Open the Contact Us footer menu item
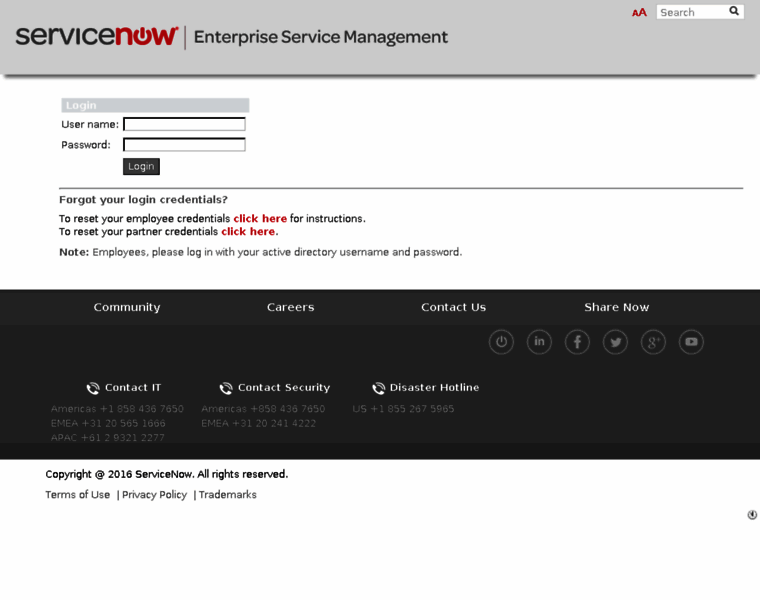The height and width of the screenshot is (600, 760). (x=453, y=307)
